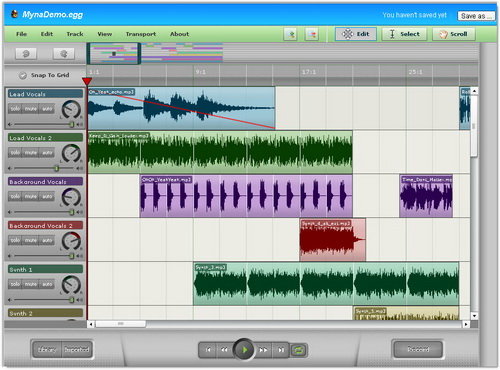Mute the Lead Vocals 2 track
The width and height of the screenshot is (500, 370).
pos(31,153)
